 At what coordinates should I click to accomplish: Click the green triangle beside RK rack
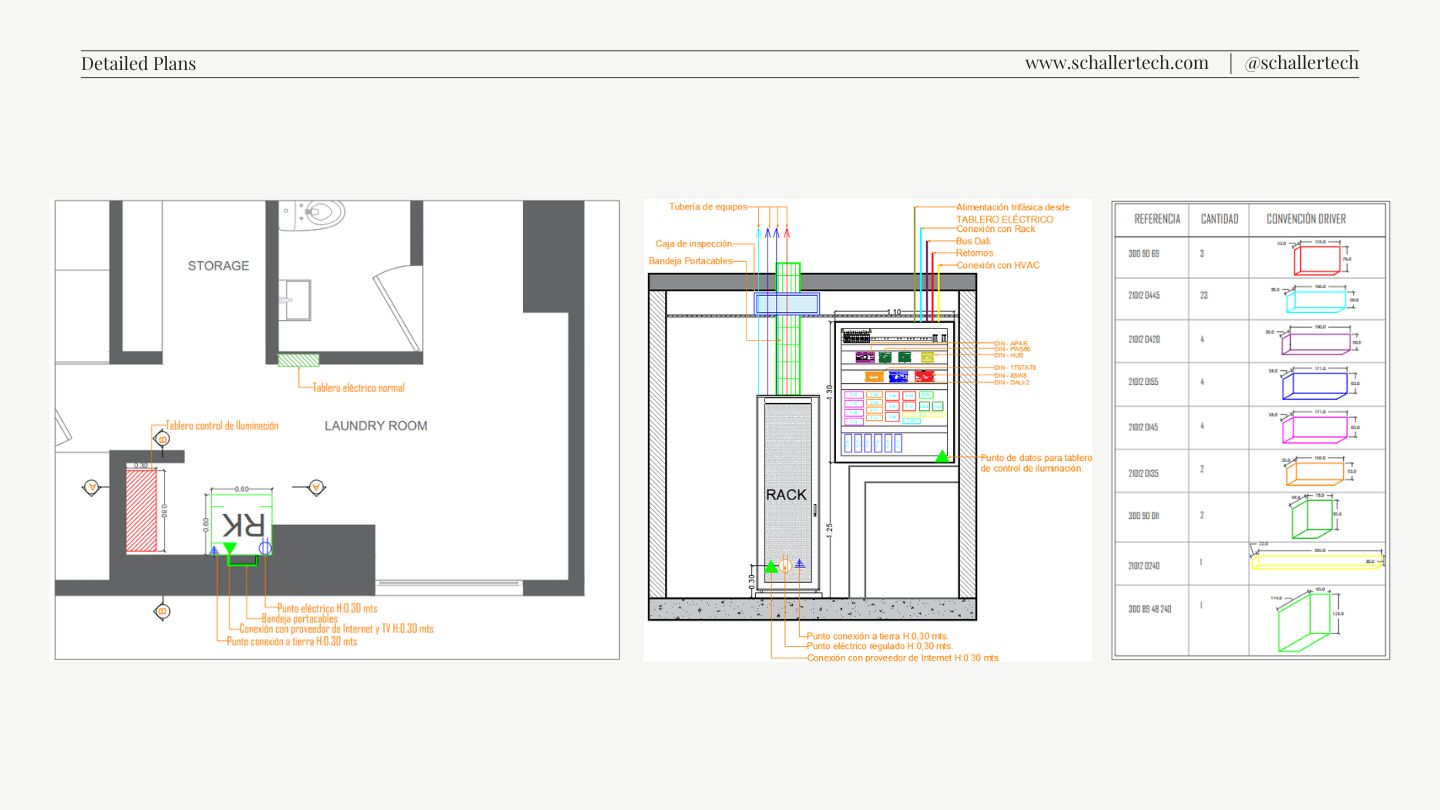pyautogui.click(x=229, y=548)
